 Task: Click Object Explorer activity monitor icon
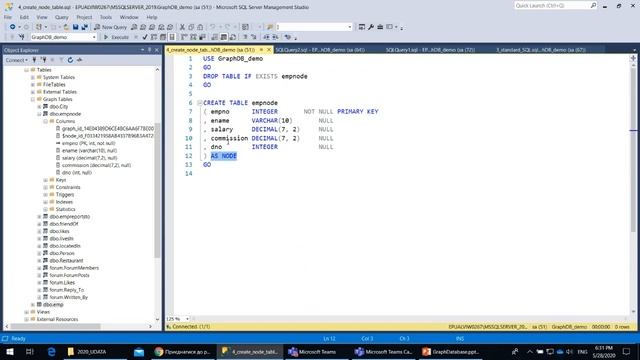point(80,60)
